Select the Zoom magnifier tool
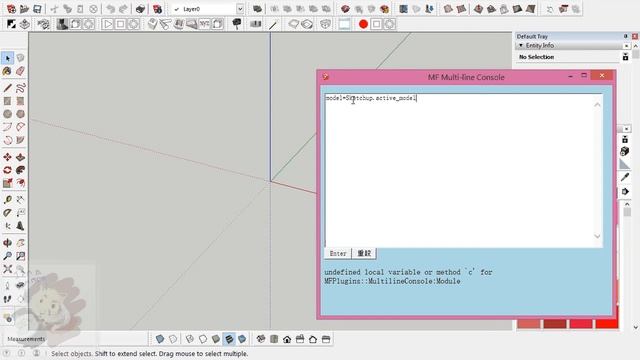 7,256
